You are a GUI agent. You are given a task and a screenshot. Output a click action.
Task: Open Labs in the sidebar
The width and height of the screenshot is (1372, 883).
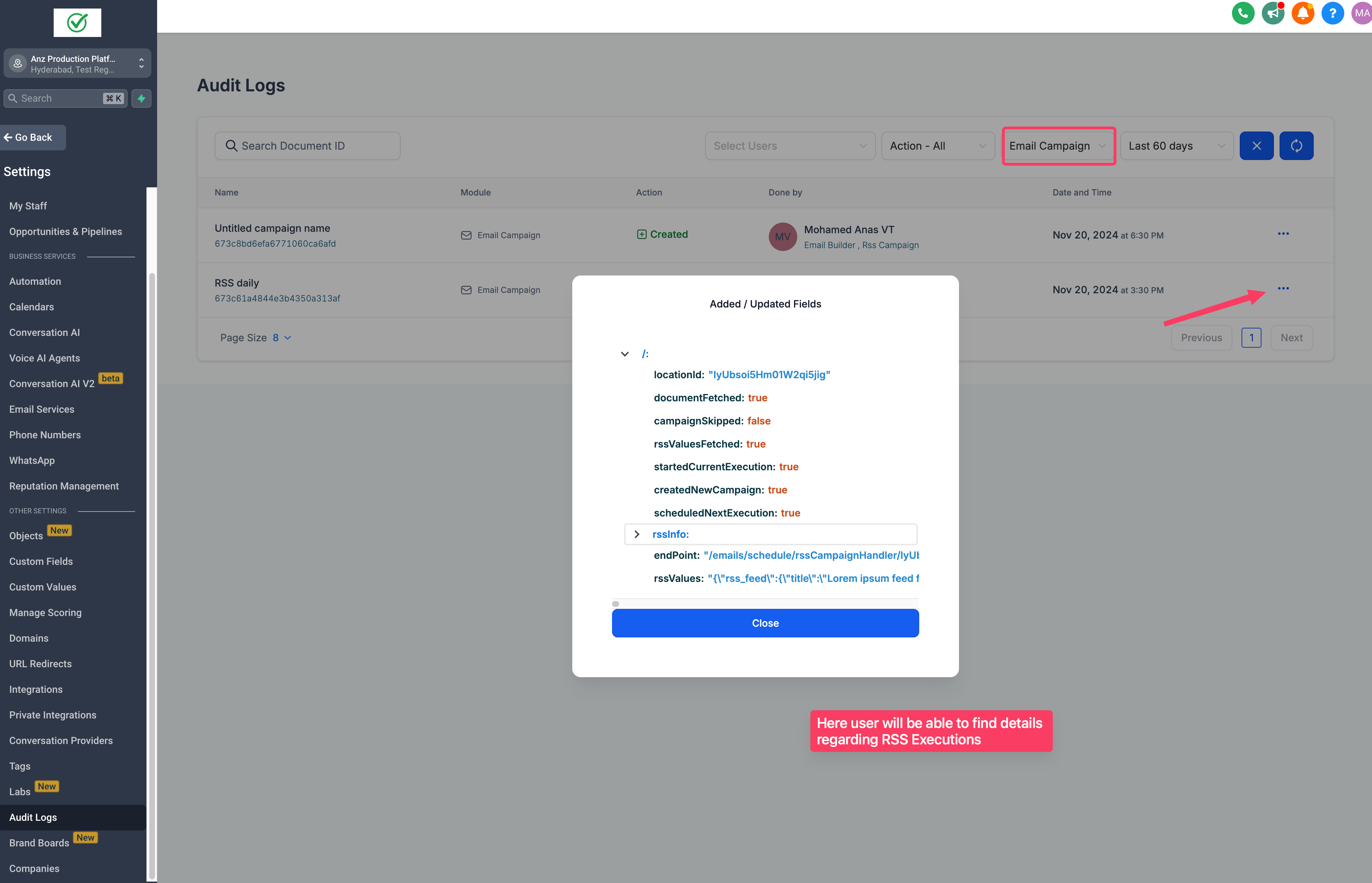[20, 792]
